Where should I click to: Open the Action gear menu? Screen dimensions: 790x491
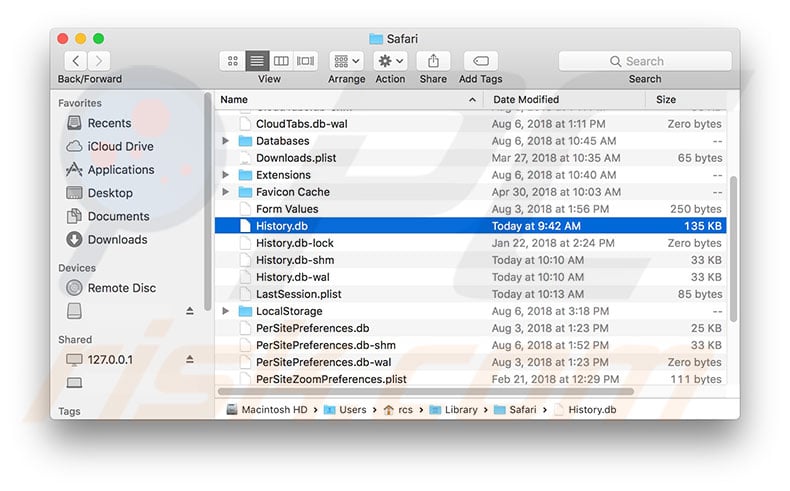390,61
